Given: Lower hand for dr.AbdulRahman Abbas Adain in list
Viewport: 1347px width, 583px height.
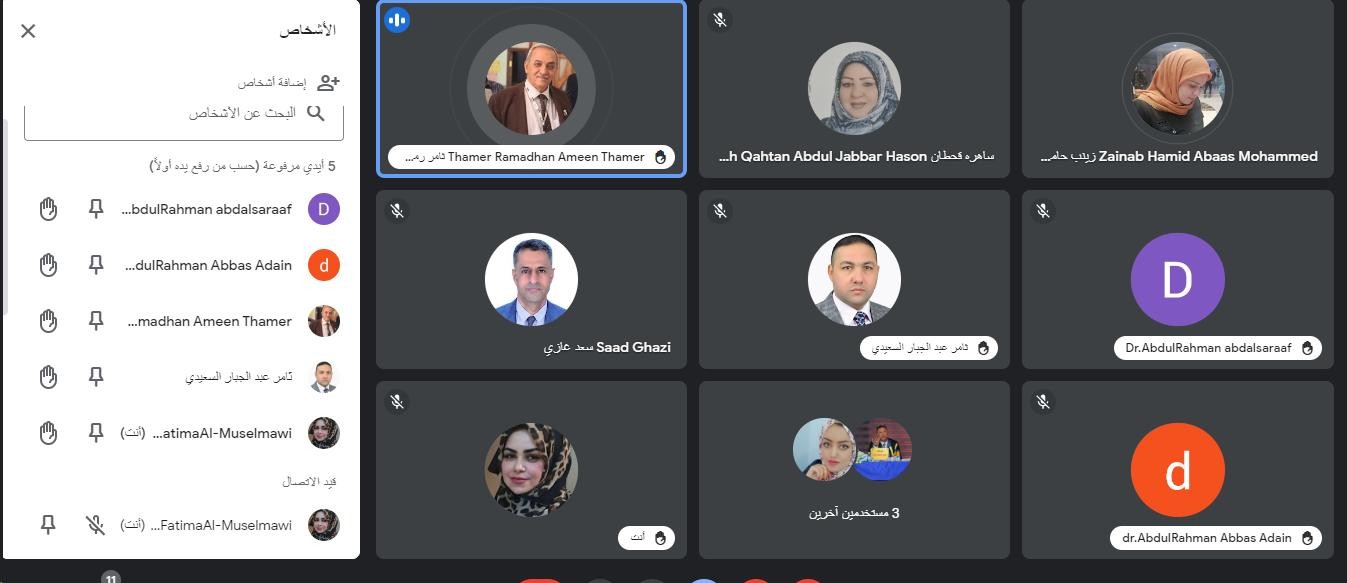Looking at the screenshot, I should (x=48, y=265).
